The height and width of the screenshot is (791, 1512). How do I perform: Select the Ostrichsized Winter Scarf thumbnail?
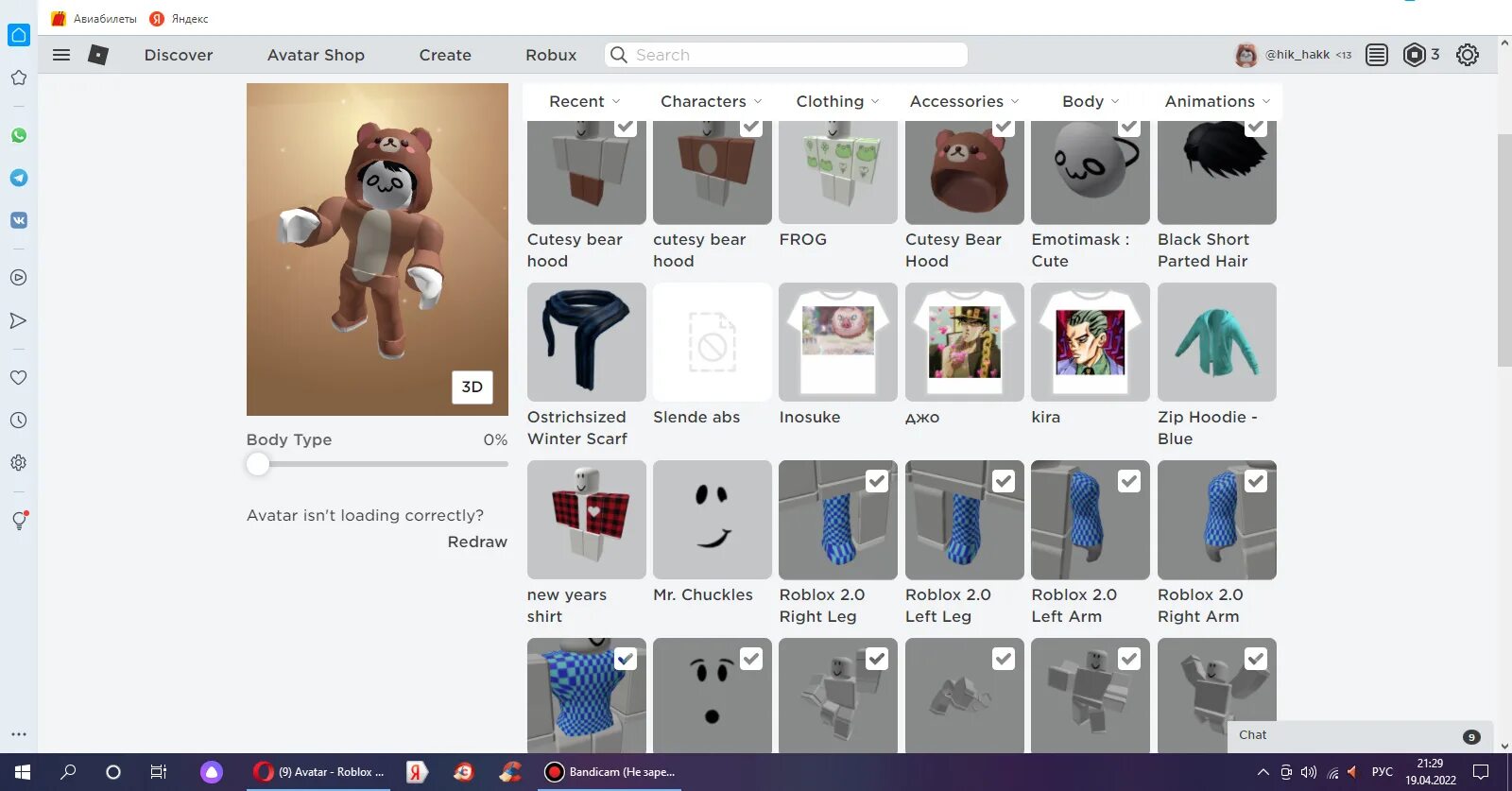(x=587, y=342)
